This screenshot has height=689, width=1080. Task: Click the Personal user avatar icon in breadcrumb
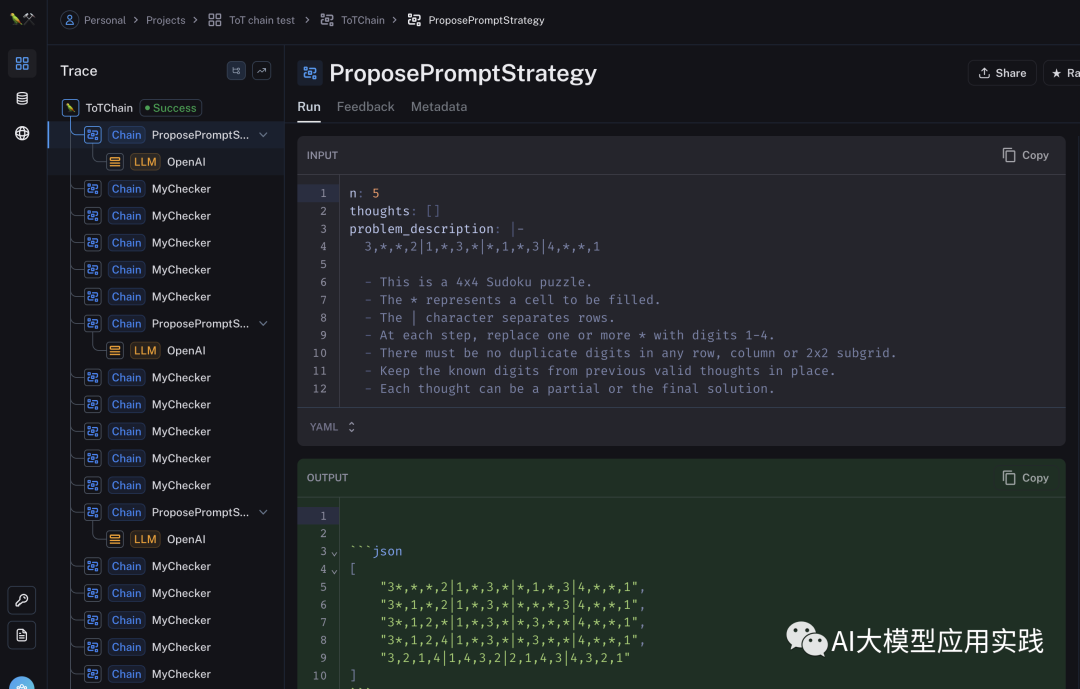click(70, 20)
